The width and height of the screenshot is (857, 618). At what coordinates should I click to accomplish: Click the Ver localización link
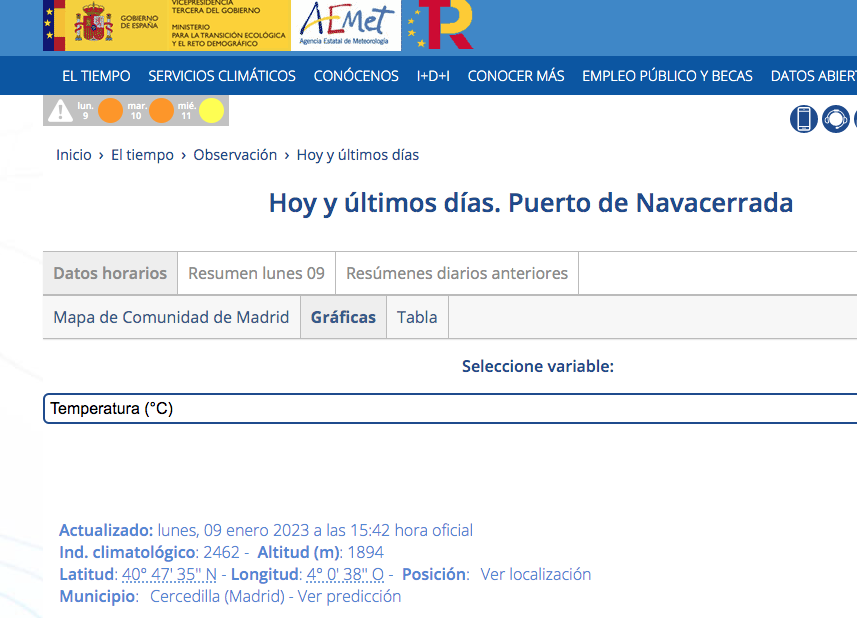[x=536, y=574]
